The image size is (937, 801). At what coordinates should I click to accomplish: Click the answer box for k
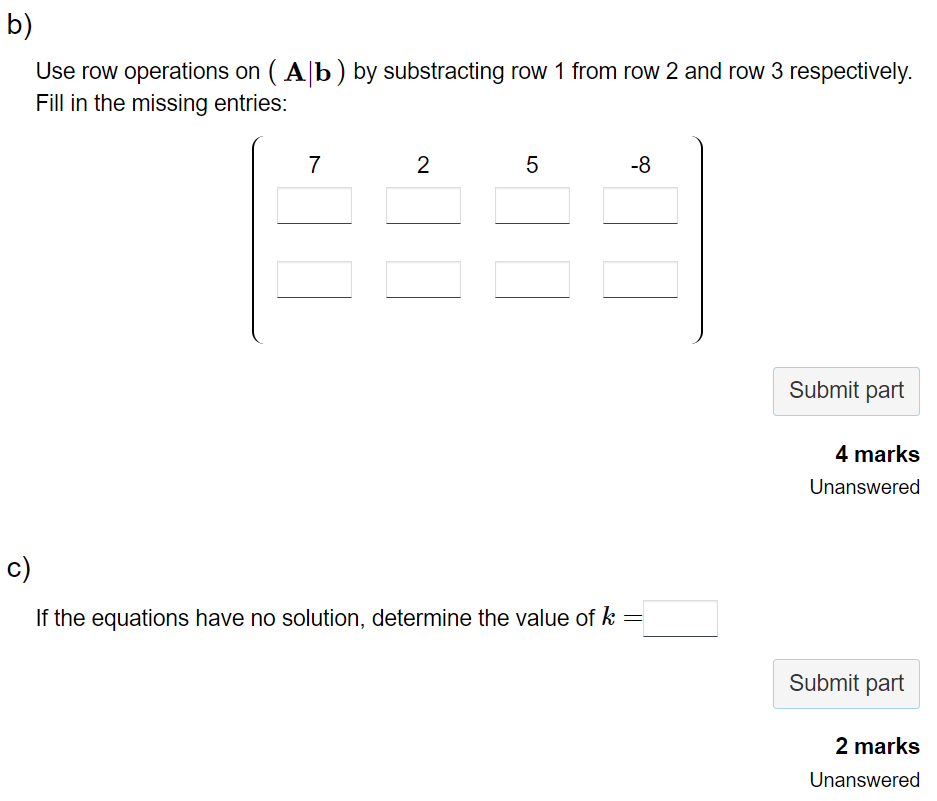[x=681, y=618]
